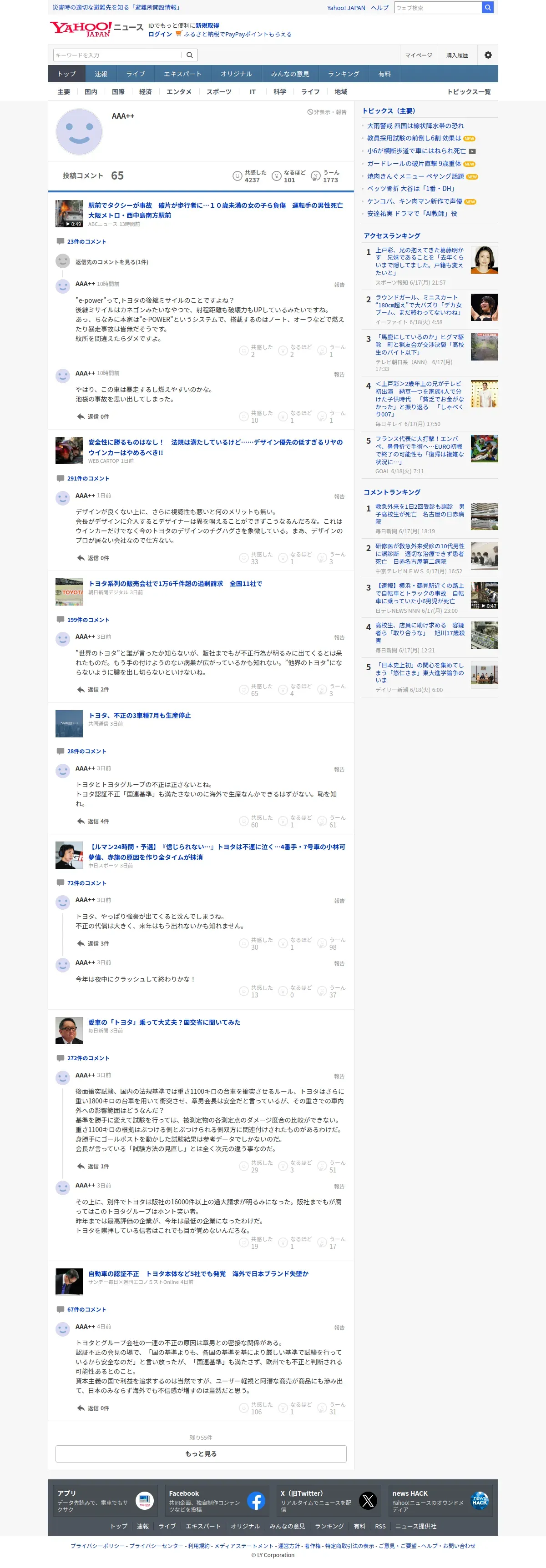Expand 291件のコメント link
Viewport: 546px width, 1568px height.
(x=88, y=478)
